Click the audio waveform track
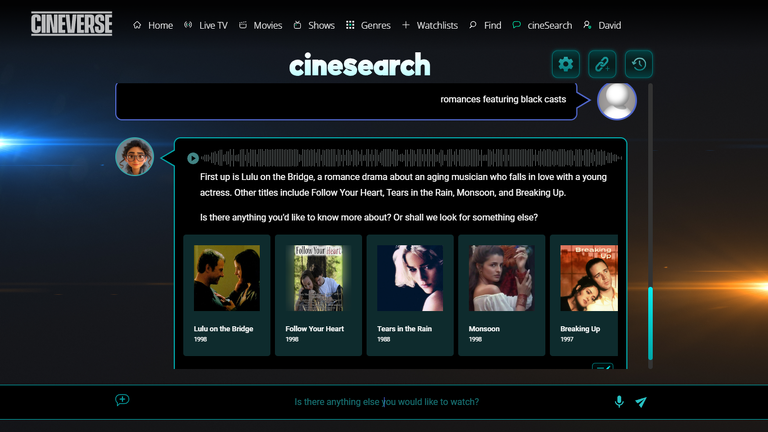768x432 pixels. [x=411, y=158]
